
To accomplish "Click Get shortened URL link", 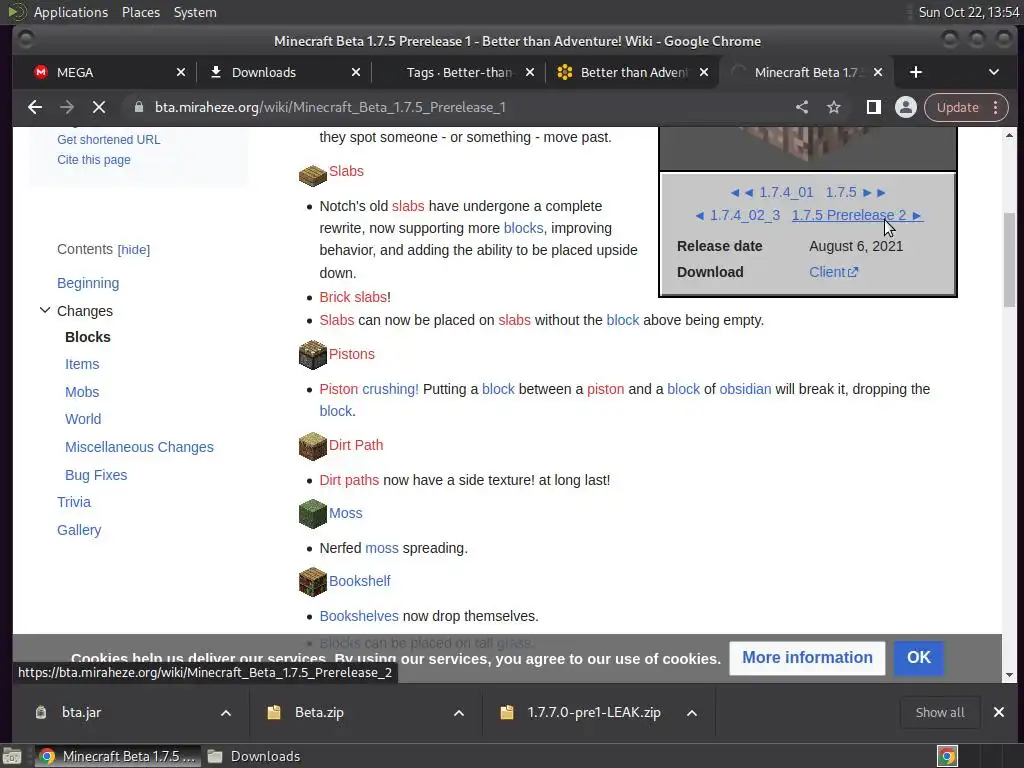I will pyautogui.click(x=108, y=140).
